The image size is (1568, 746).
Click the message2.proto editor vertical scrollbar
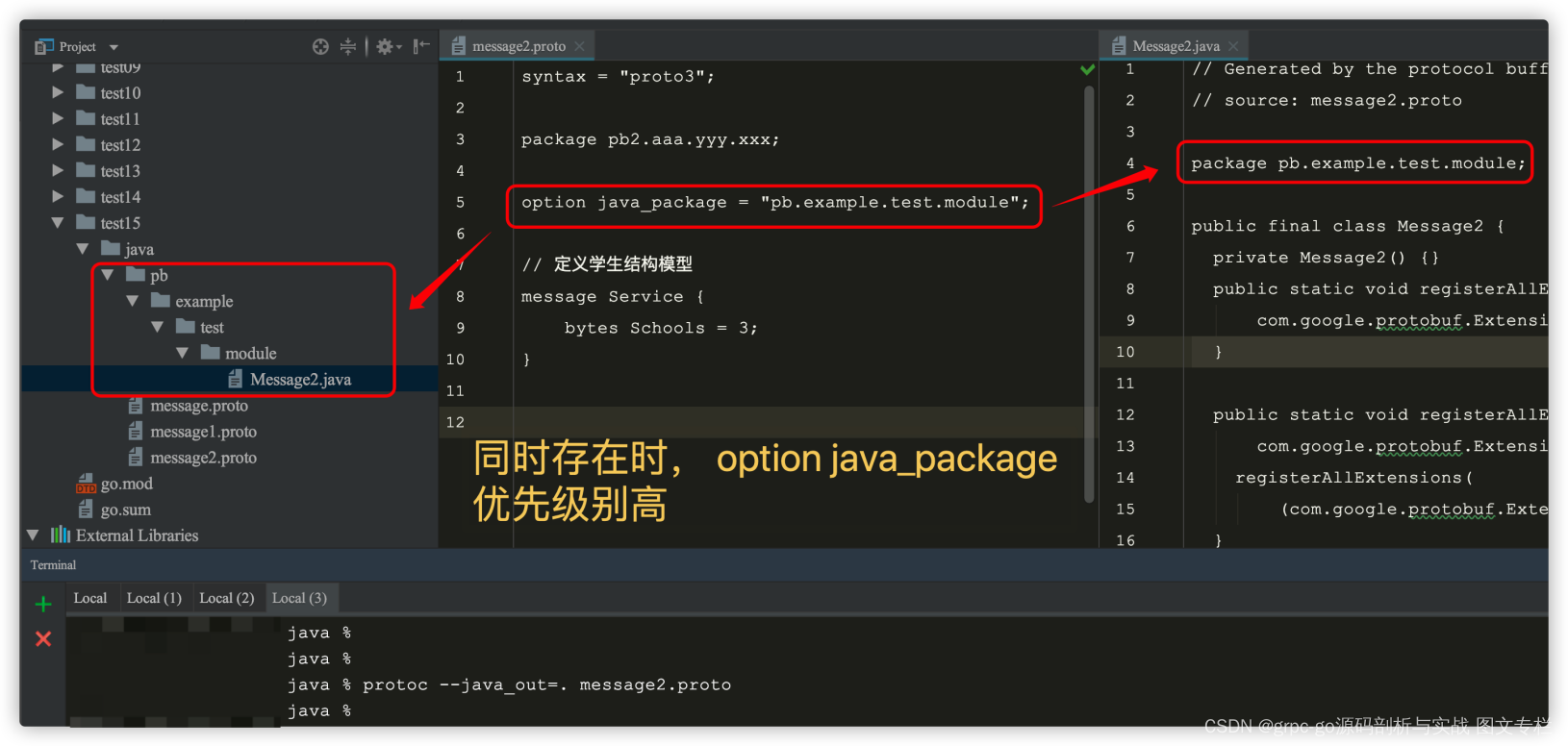(1089, 293)
